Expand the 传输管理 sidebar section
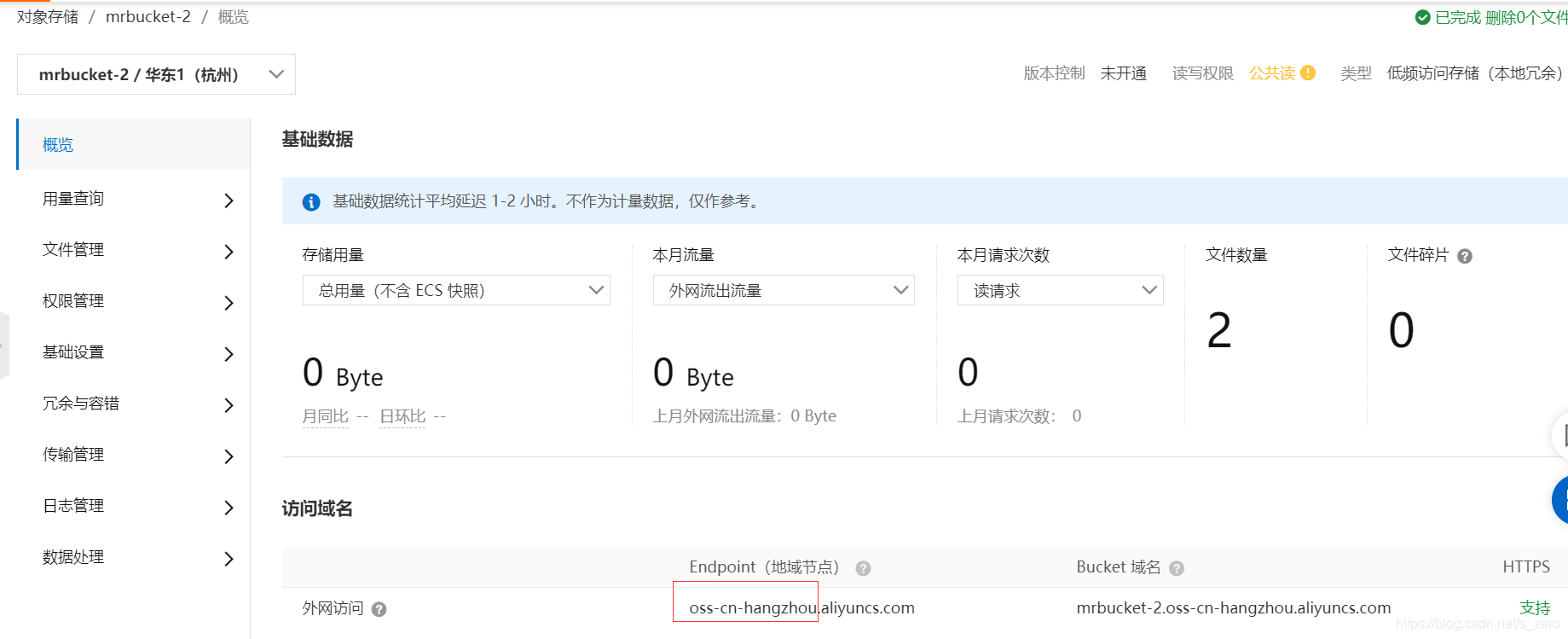The image size is (1568, 639). pos(133,456)
